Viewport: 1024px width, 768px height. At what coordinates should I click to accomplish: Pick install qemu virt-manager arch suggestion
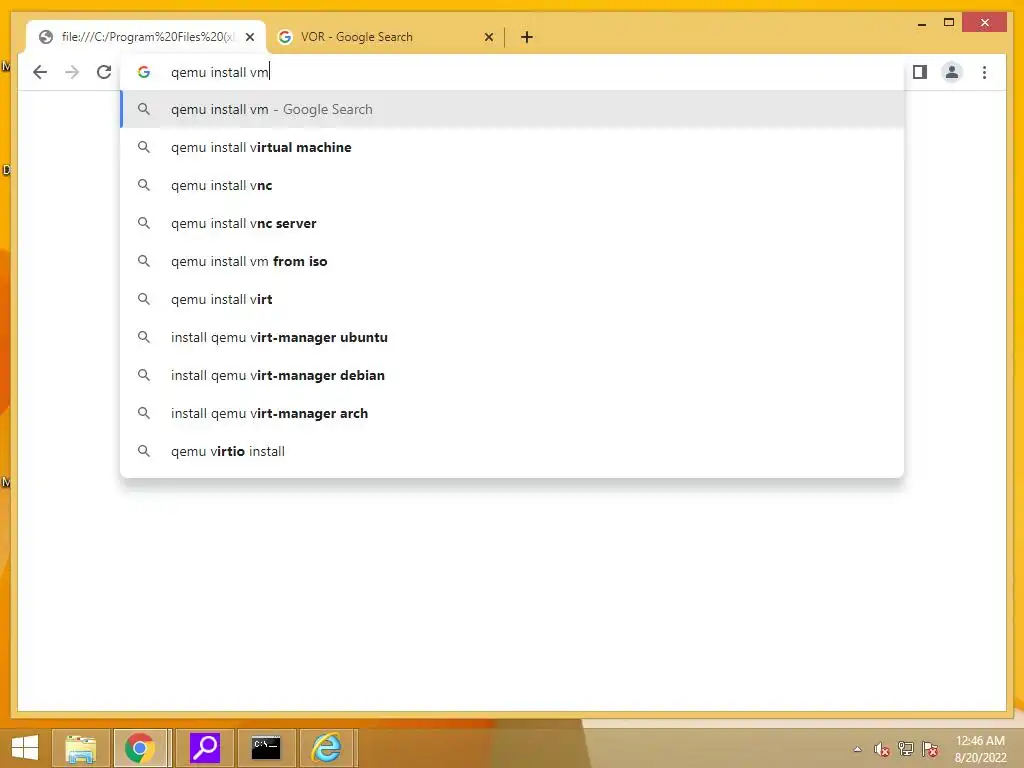tap(513, 413)
